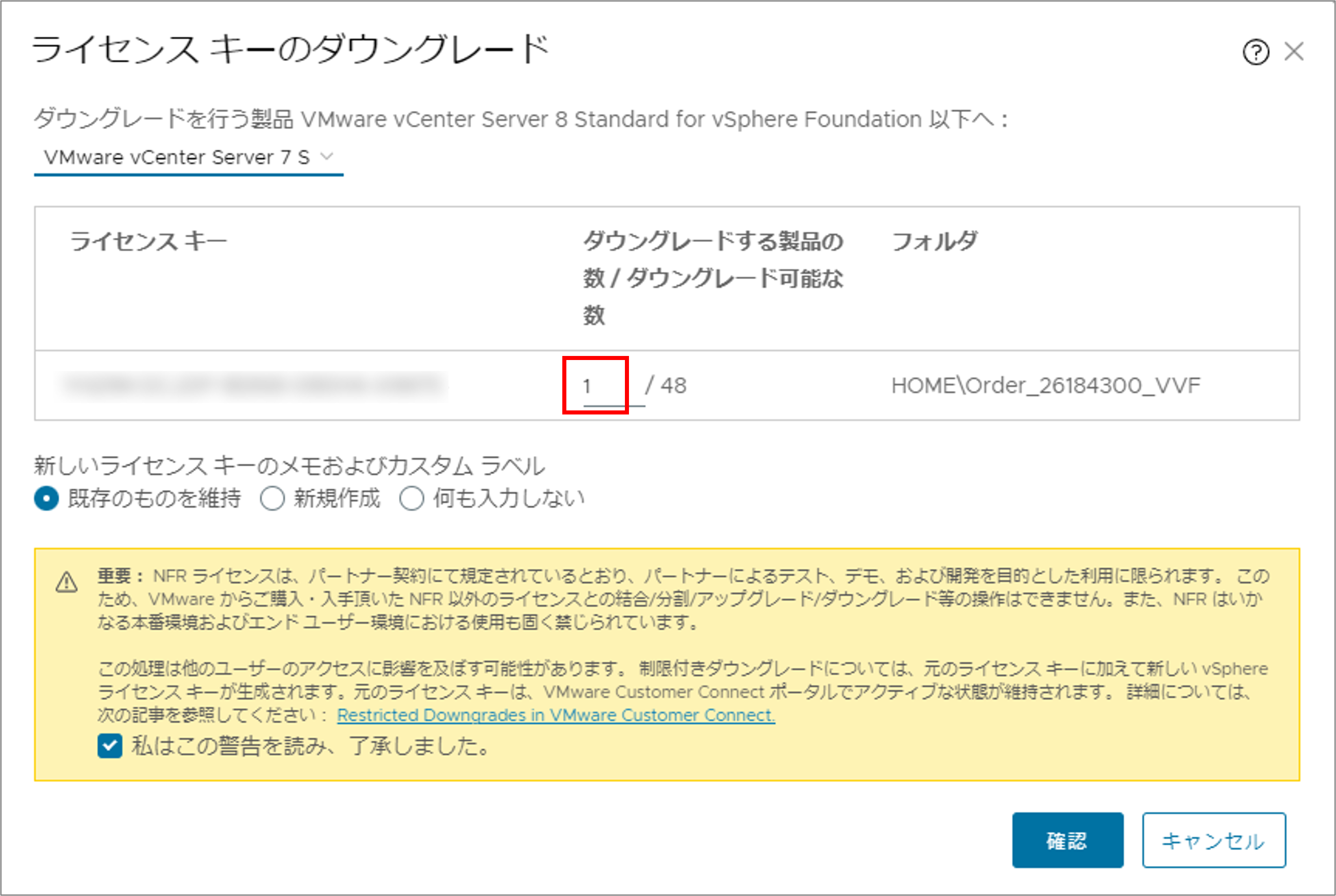
Task: Open Restricted Downgrades in VMware Customer Connect link
Action: point(556,715)
